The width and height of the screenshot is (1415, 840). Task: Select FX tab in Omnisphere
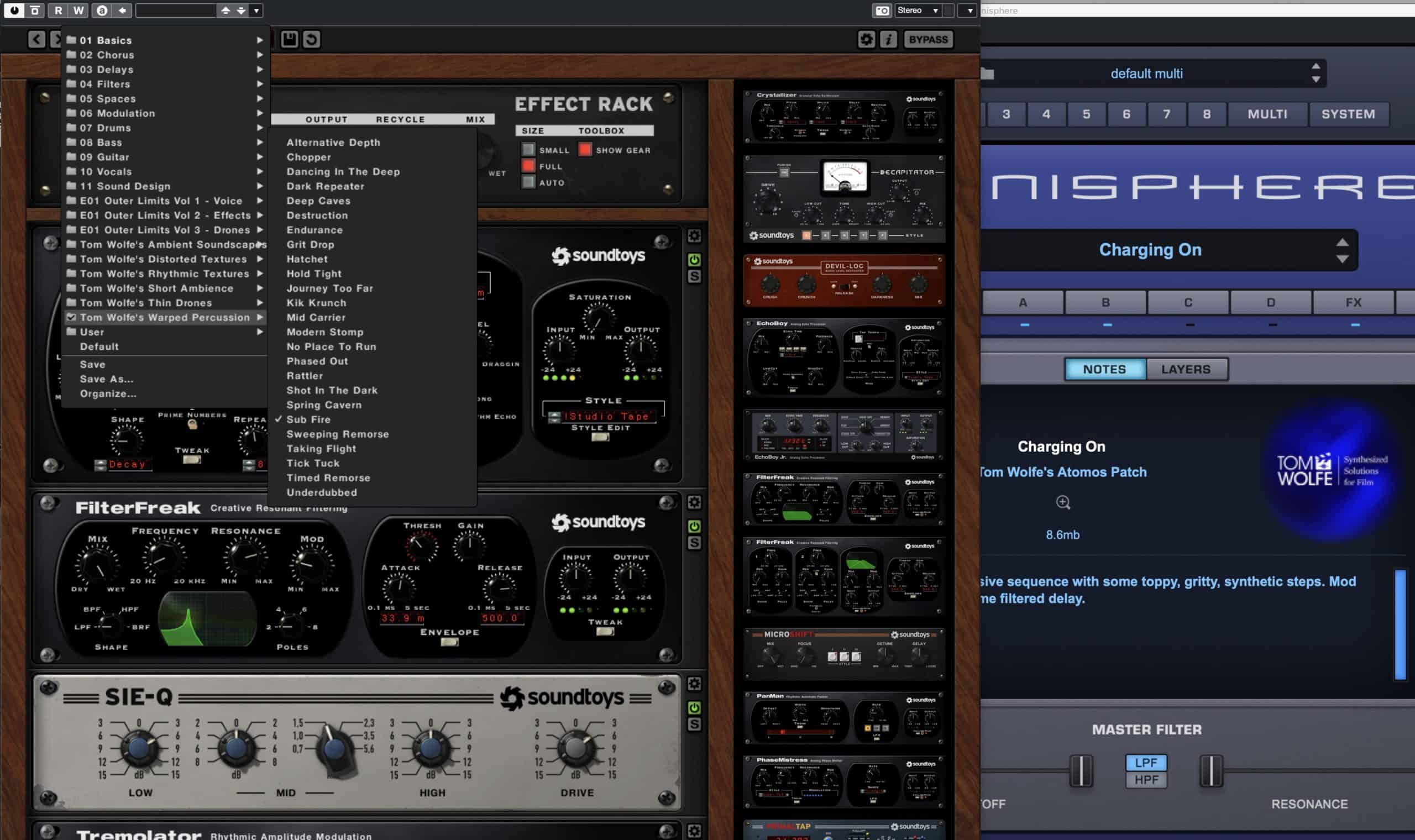(x=1353, y=302)
